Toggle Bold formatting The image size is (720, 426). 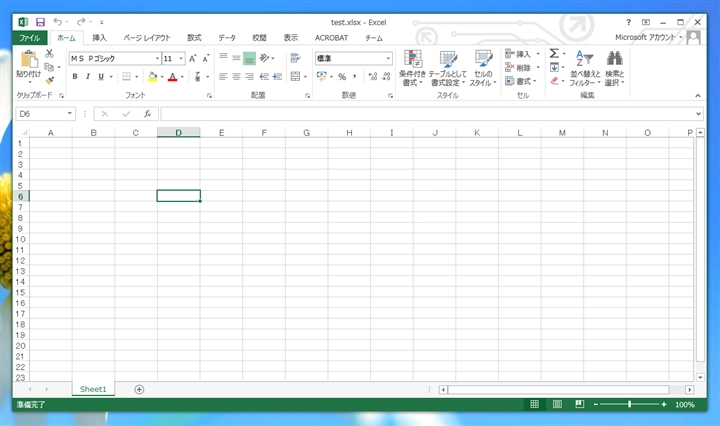point(75,77)
